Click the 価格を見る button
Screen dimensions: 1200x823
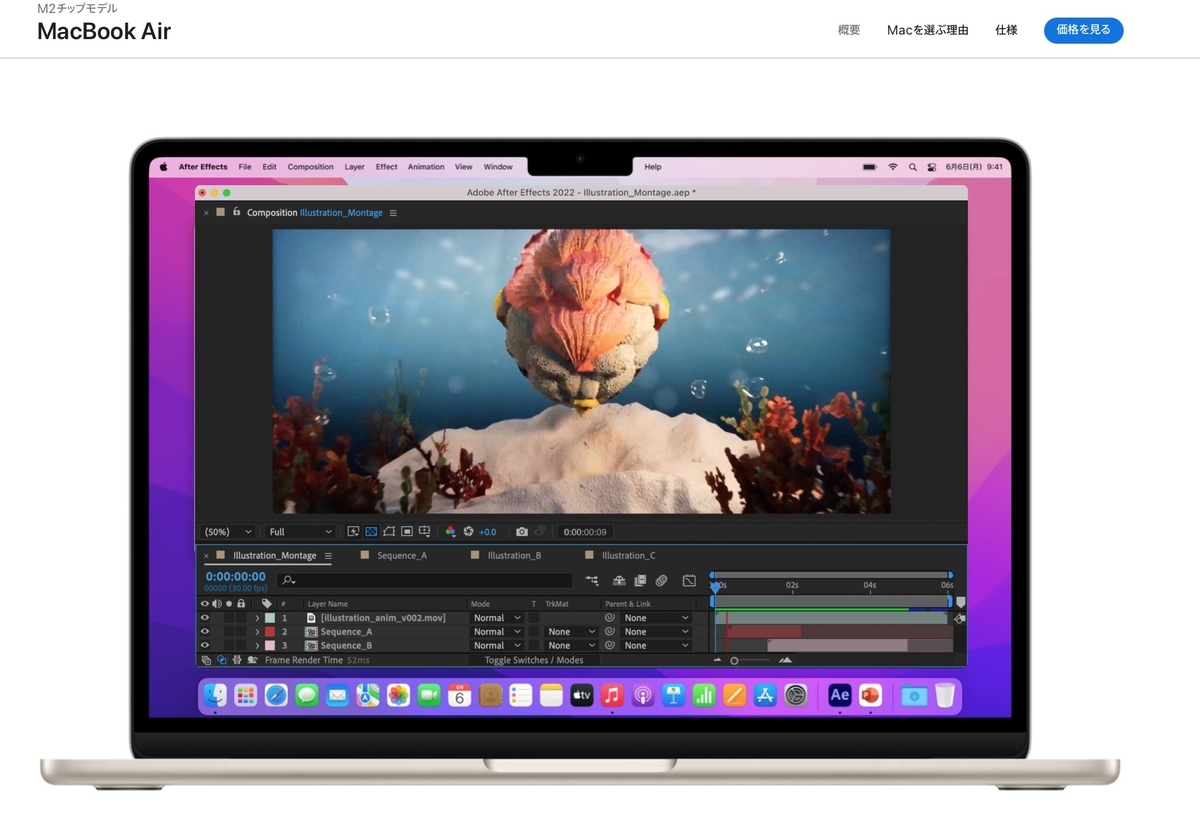tap(1084, 30)
